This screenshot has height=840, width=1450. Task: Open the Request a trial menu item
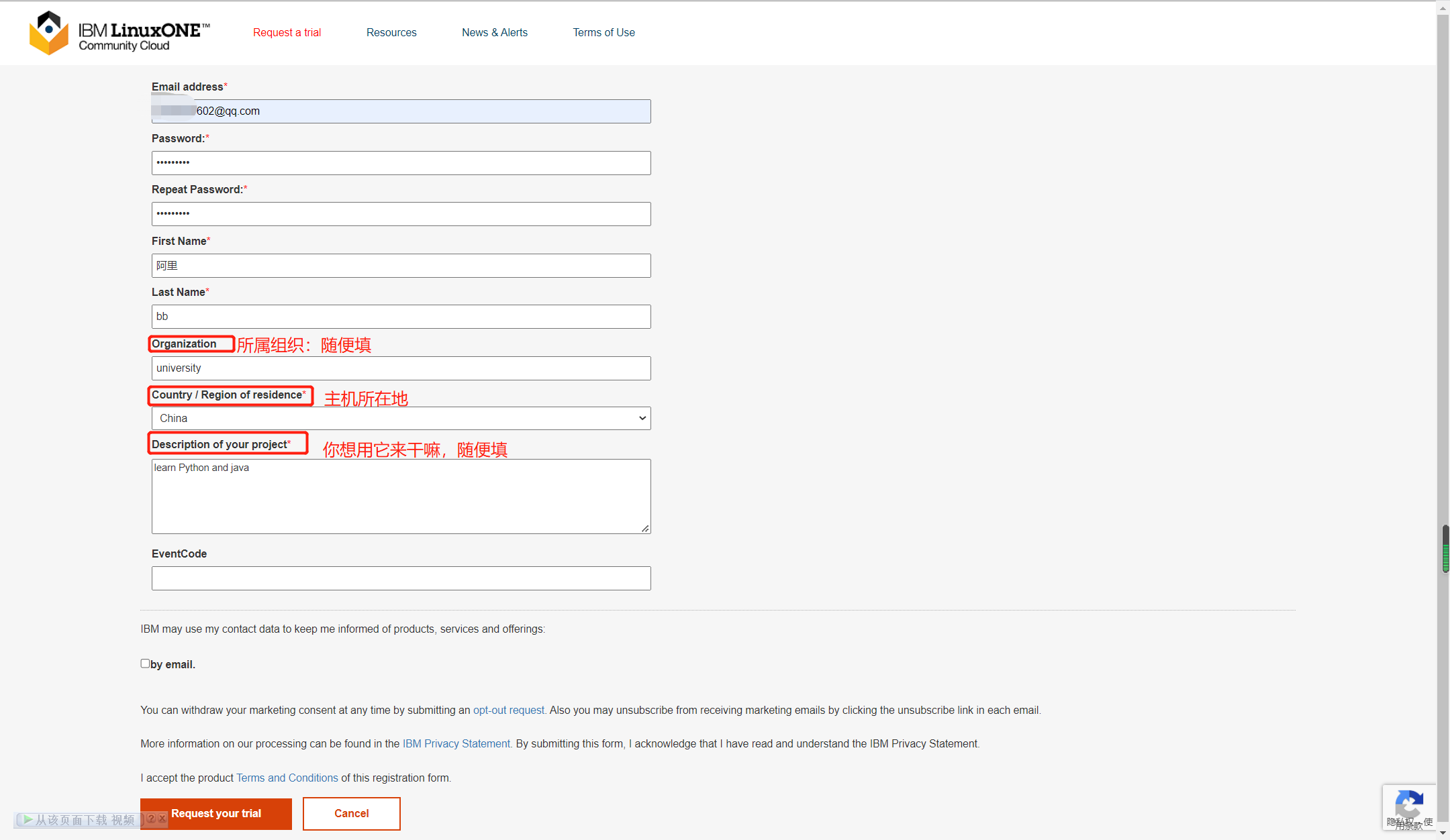pyautogui.click(x=287, y=32)
